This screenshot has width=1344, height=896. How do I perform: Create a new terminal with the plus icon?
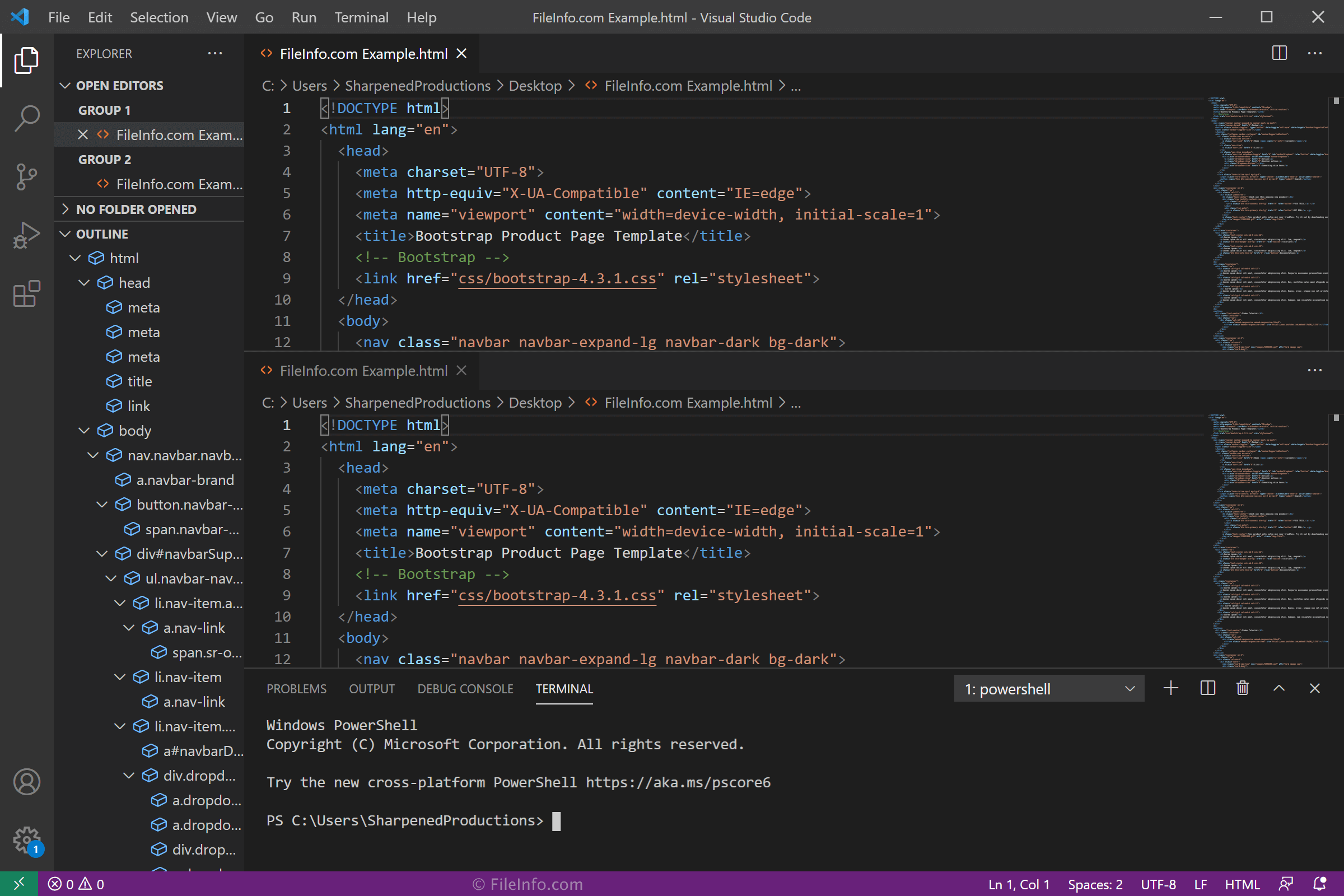1170,688
